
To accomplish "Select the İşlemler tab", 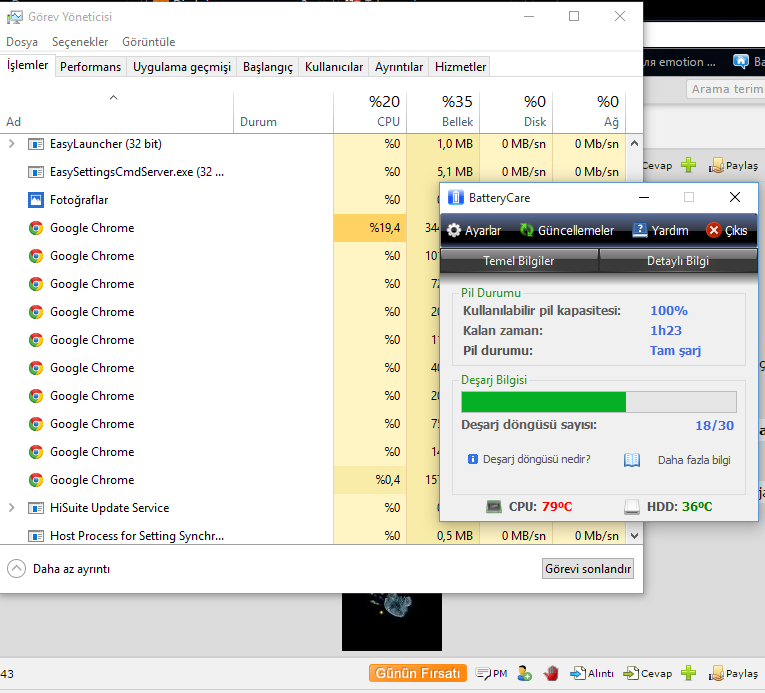I will (x=27, y=65).
